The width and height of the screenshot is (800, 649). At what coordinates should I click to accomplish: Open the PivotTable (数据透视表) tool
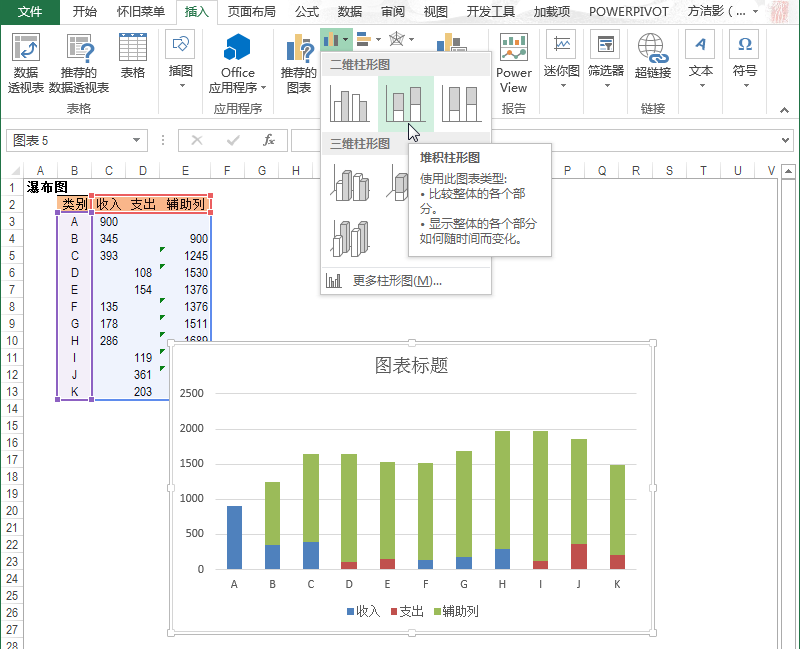pos(26,63)
